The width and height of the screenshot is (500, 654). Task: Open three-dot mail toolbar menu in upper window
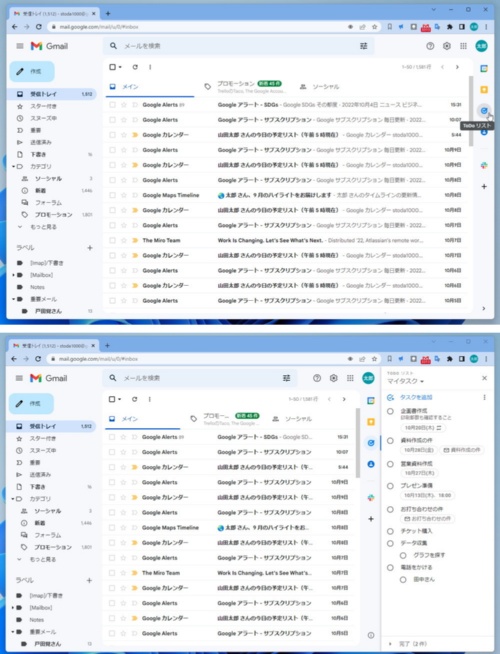click(150, 67)
